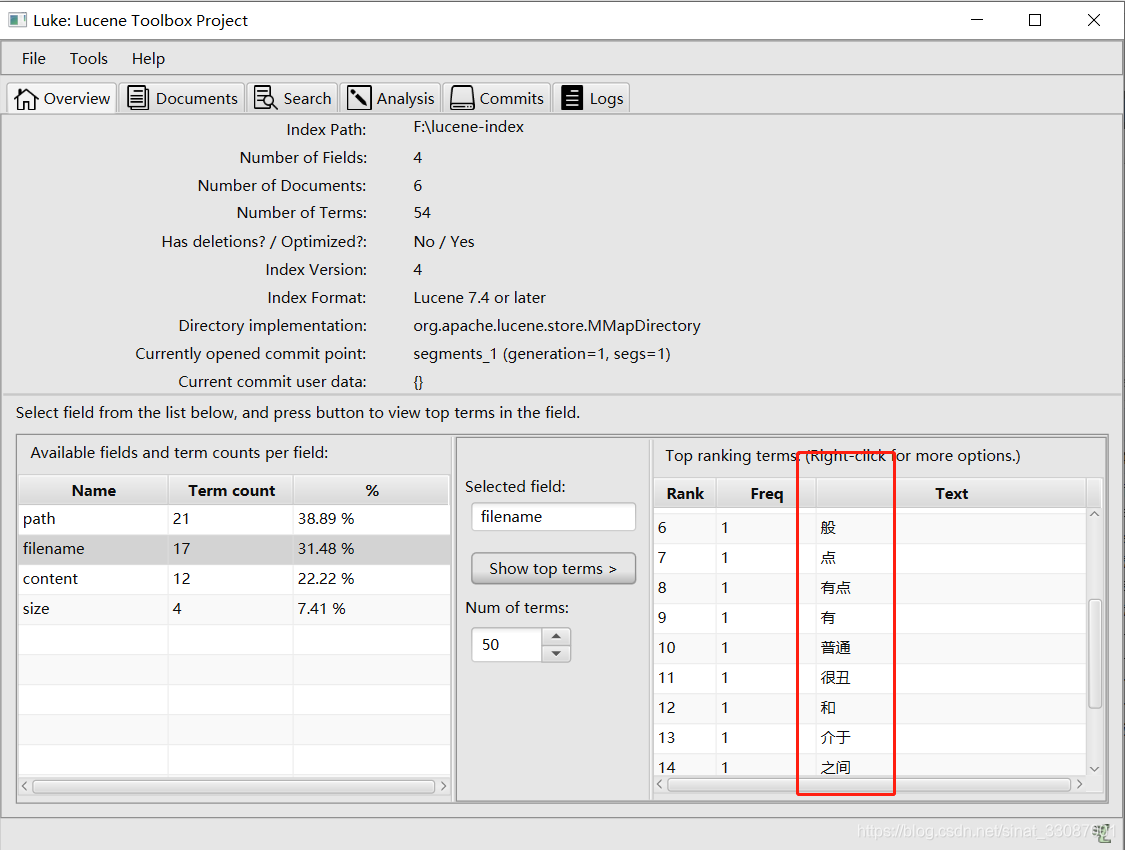Select the term 普通 at rank 10

point(870,648)
